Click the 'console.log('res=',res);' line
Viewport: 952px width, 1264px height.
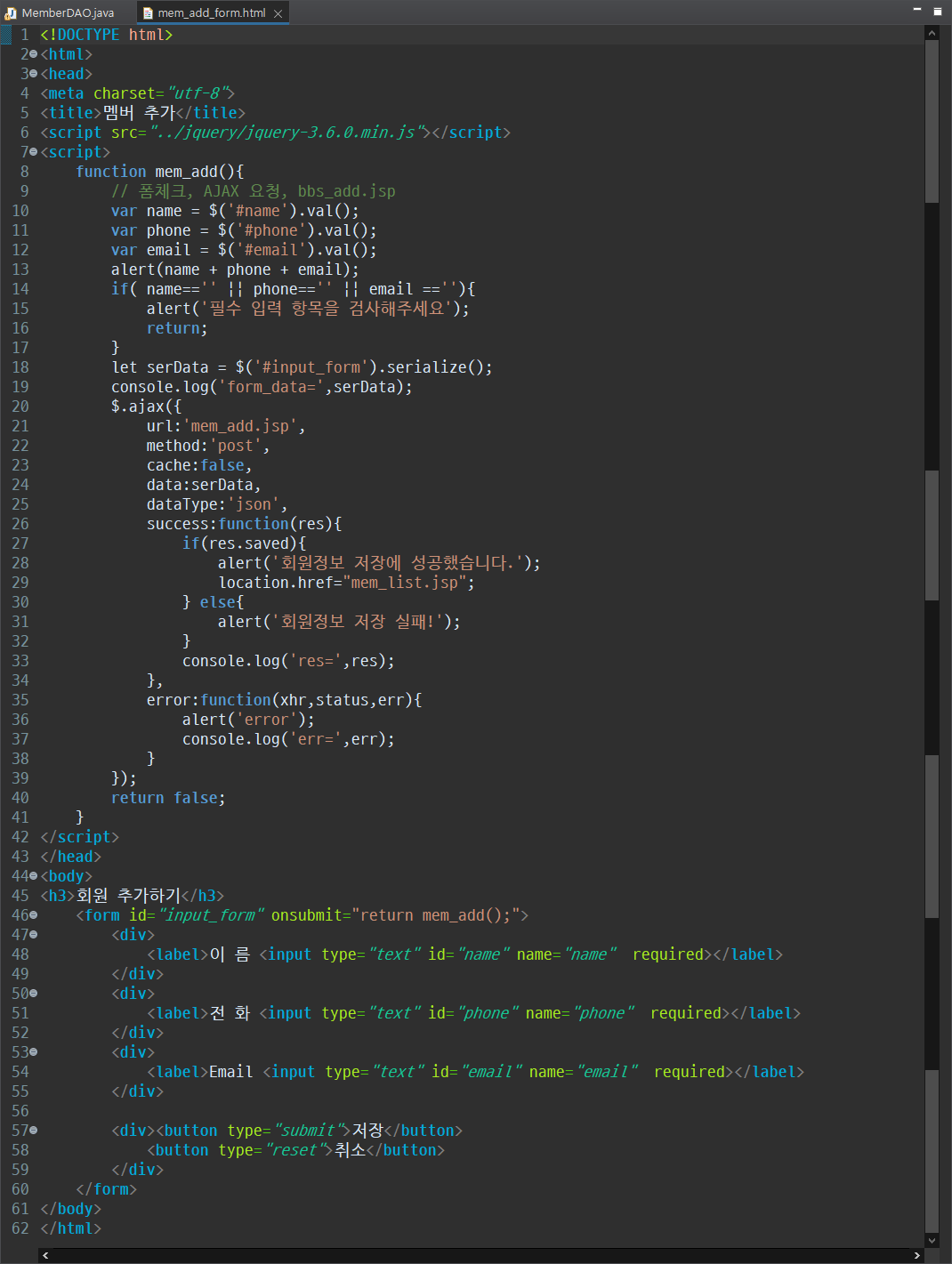(288, 661)
